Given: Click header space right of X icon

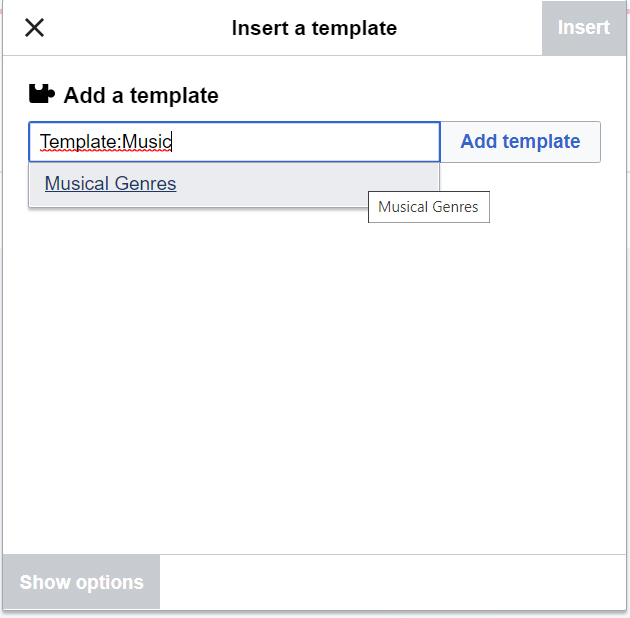Looking at the screenshot, I should pos(120,28).
